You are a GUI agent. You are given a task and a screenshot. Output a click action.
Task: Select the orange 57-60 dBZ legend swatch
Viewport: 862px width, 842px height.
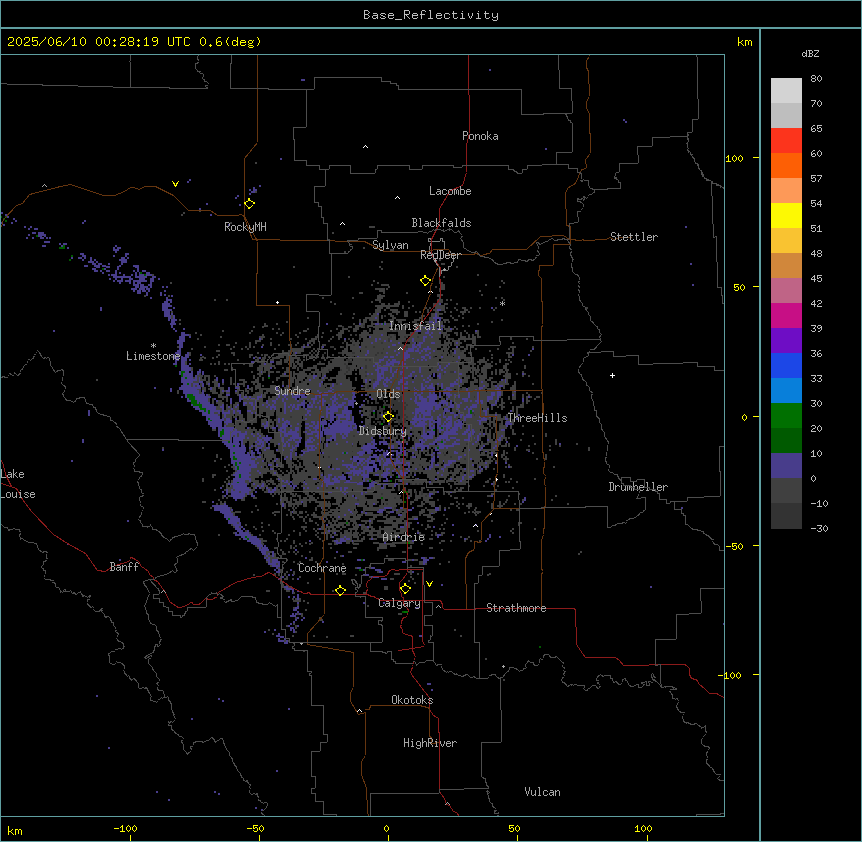(x=786, y=165)
